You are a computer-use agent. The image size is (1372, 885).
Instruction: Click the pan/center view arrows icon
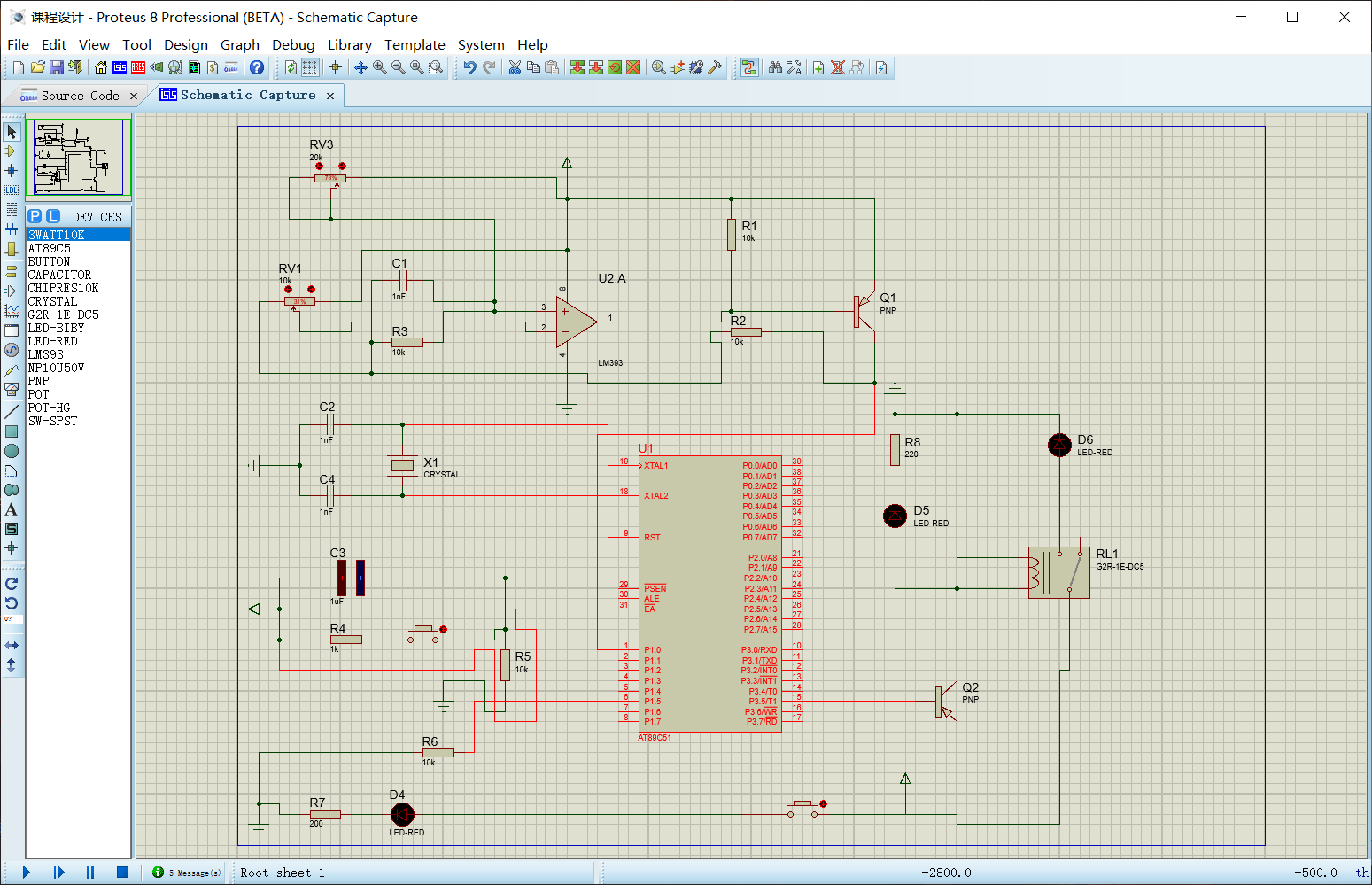coord(360,67)
